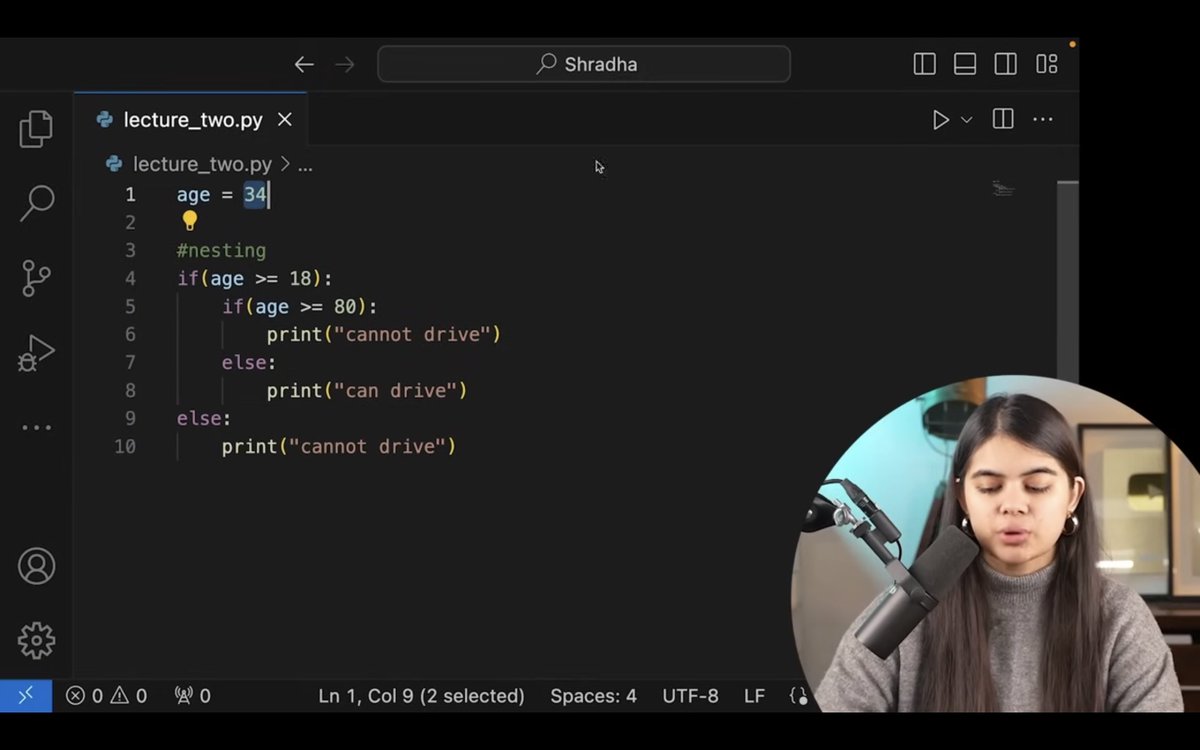Place cursor on #nesting comment
The height and width of the screenshot is (750, 1200).
(x=221, y=250)
